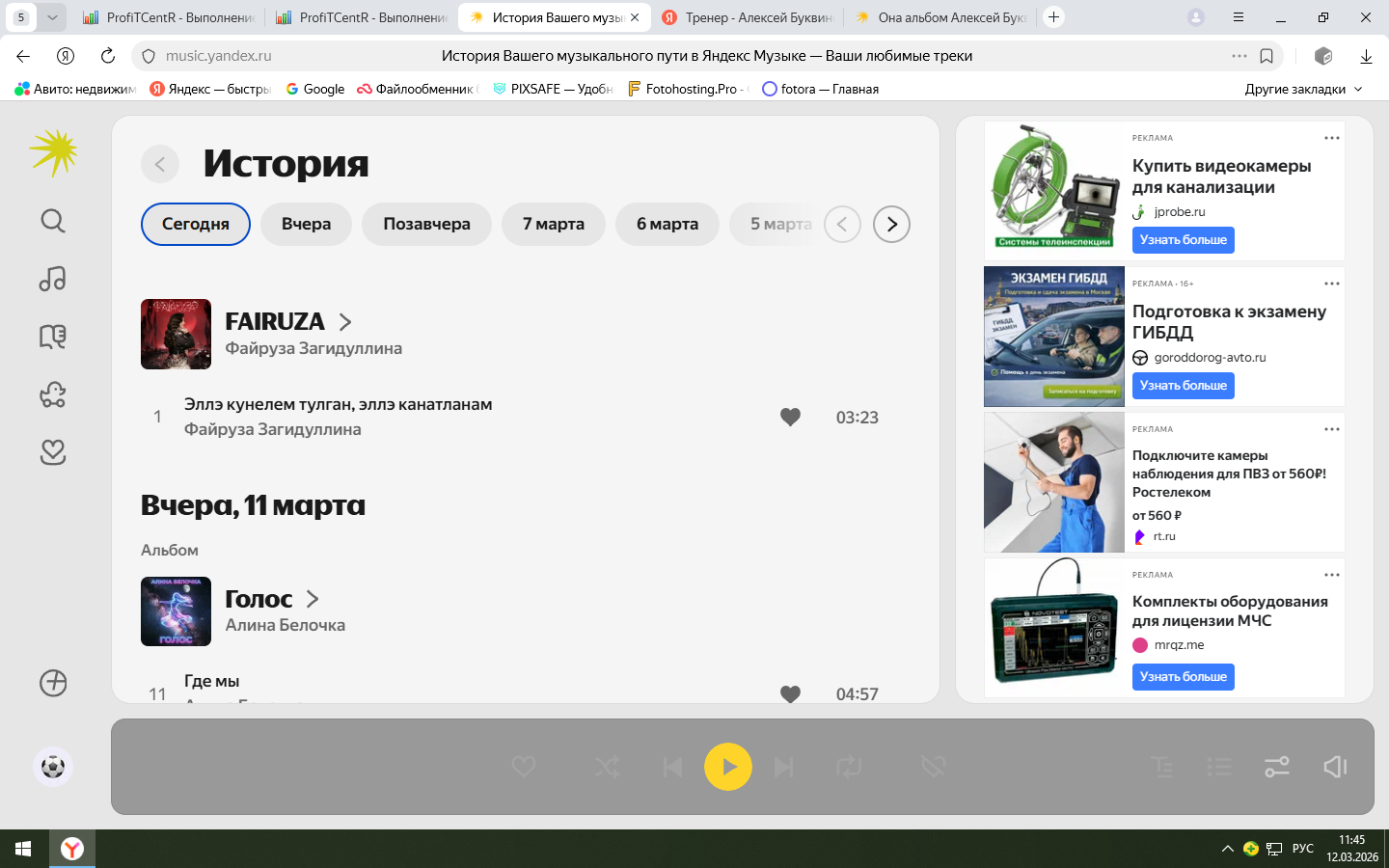This screenshot has width=1389, height=868.
Task: Show lyrics from the player bar
Action: pos(1163,767)
